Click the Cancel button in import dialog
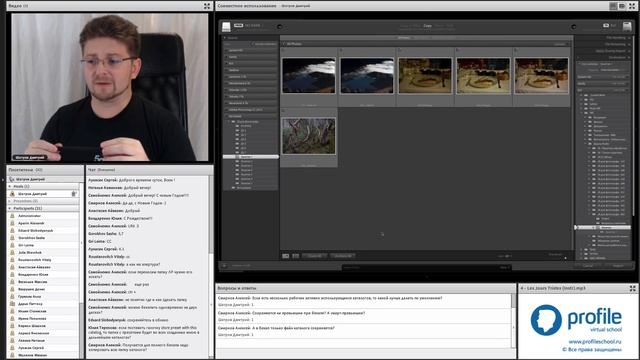The image size is (640, 360). [588, 266]
